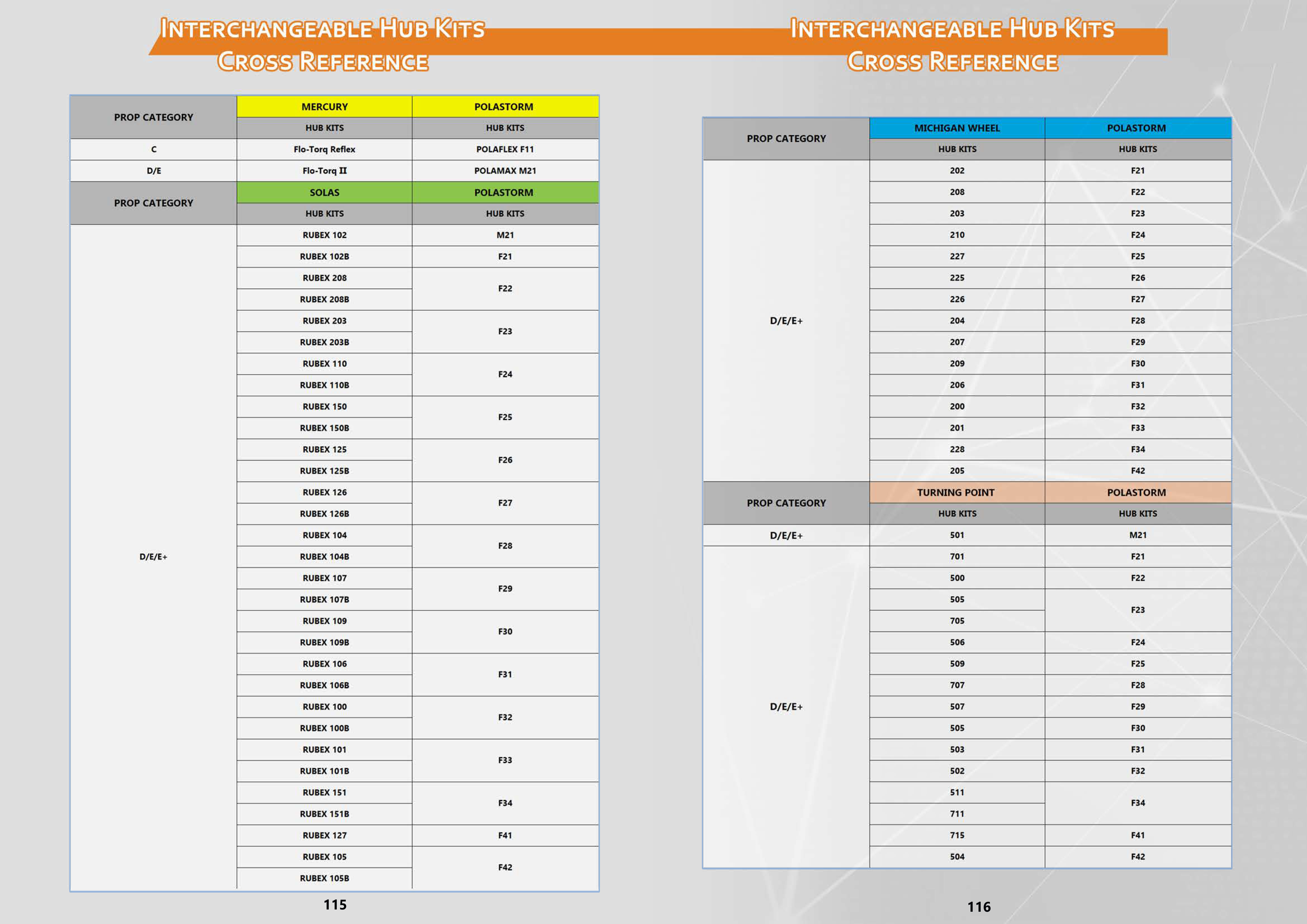Select the RUBEX 126B cell
The image size is (1307, 924).
tap(325, 514)
